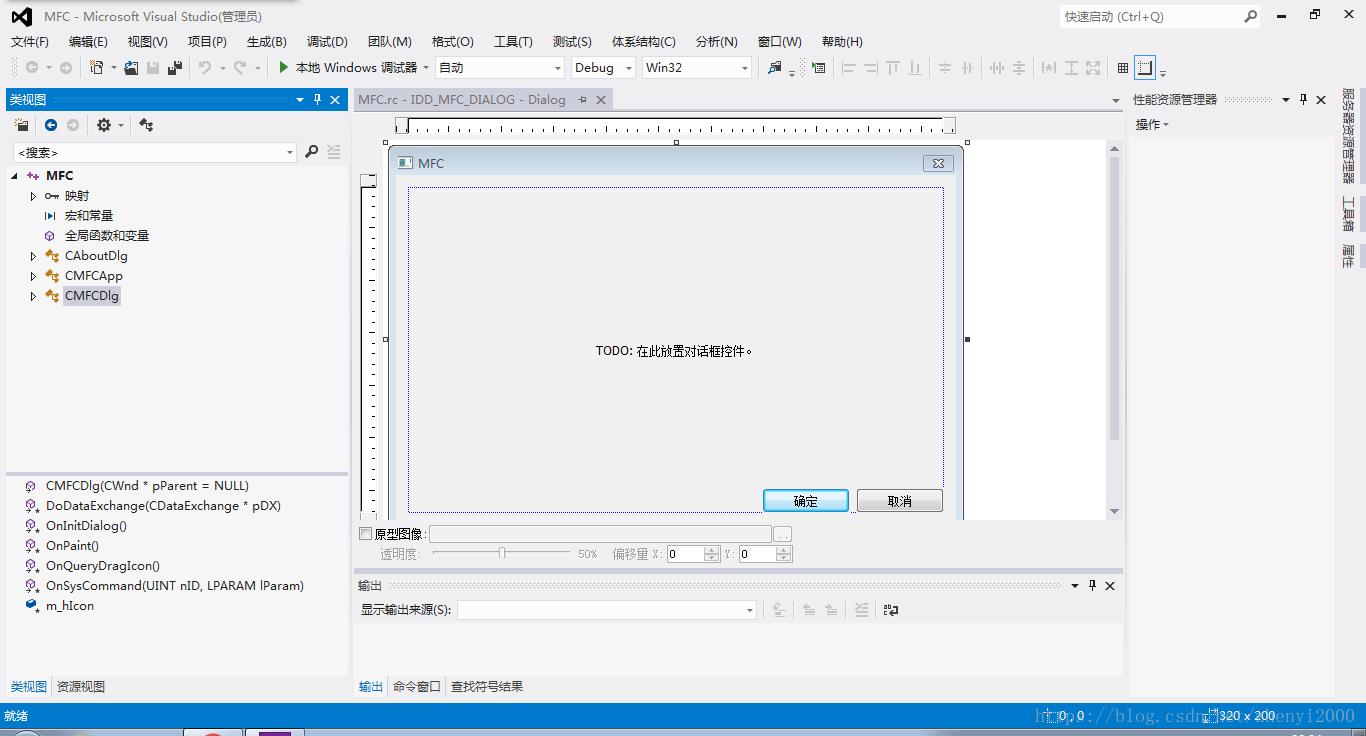Image resolution: width=1366 pixels, height=736 pixels.
Task: Close the 输出 panel
Action: (1110, 585)
